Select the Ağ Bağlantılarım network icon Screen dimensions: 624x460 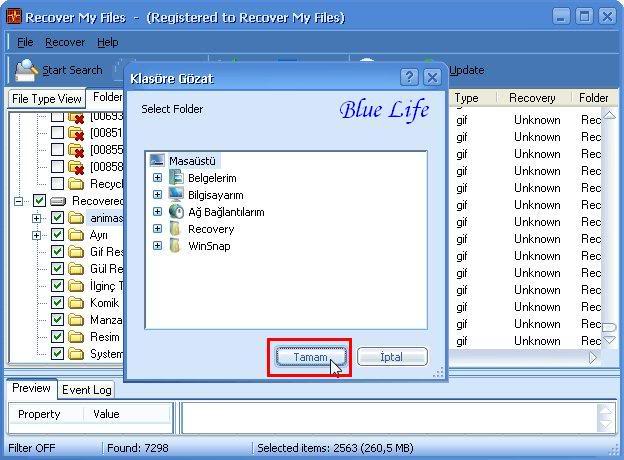coord(176,212)
